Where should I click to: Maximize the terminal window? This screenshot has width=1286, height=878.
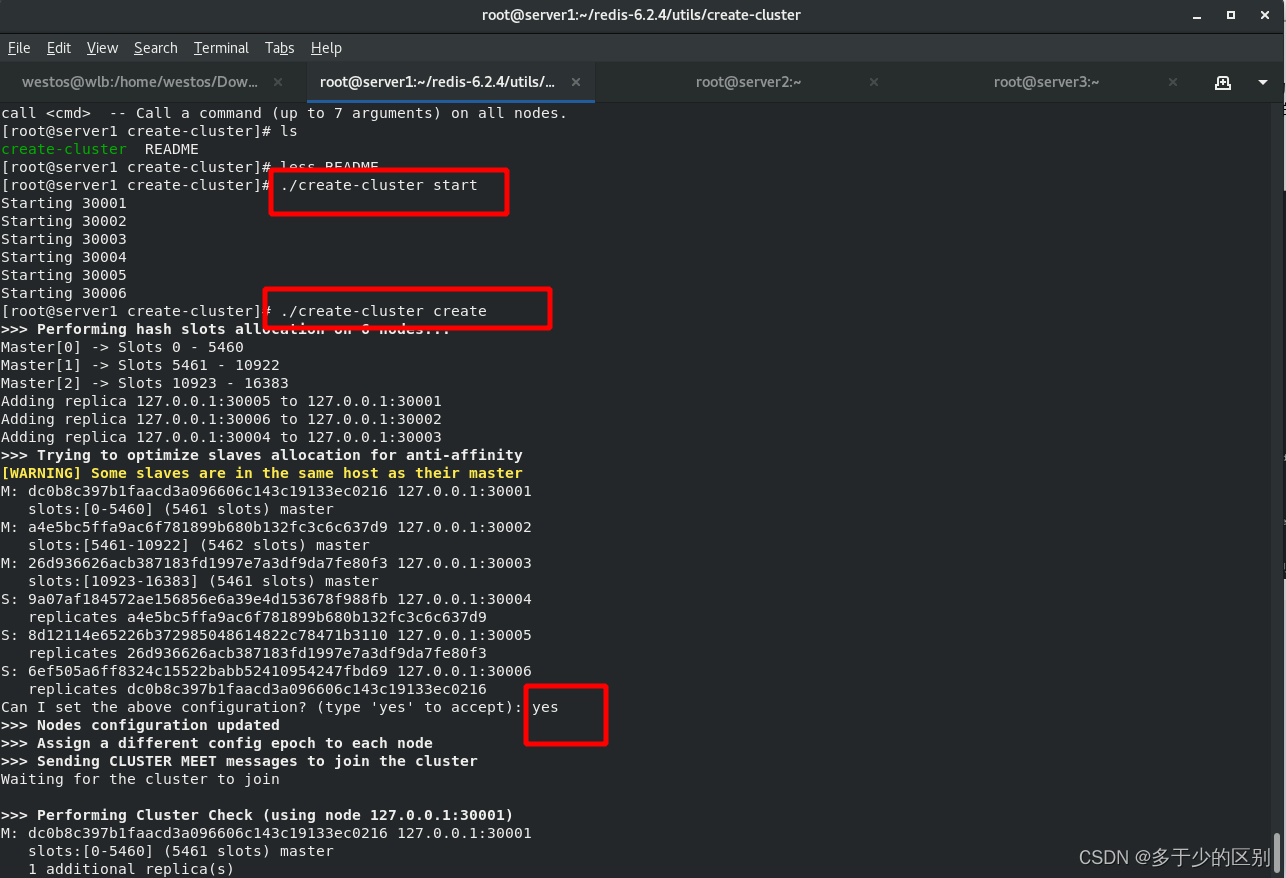[x=1231, y=15]
